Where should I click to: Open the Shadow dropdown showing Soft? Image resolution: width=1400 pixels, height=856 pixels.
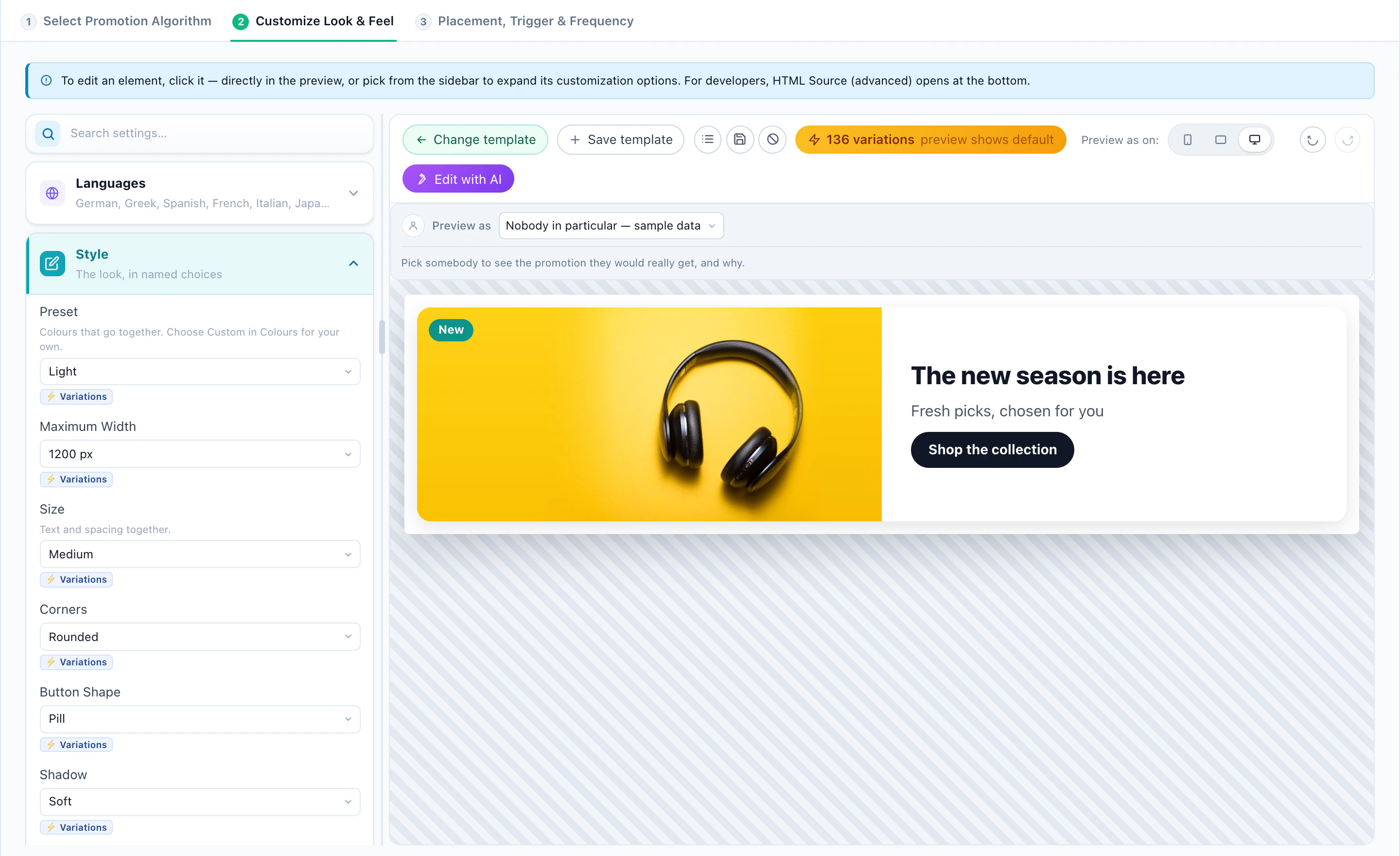point(200,802)
